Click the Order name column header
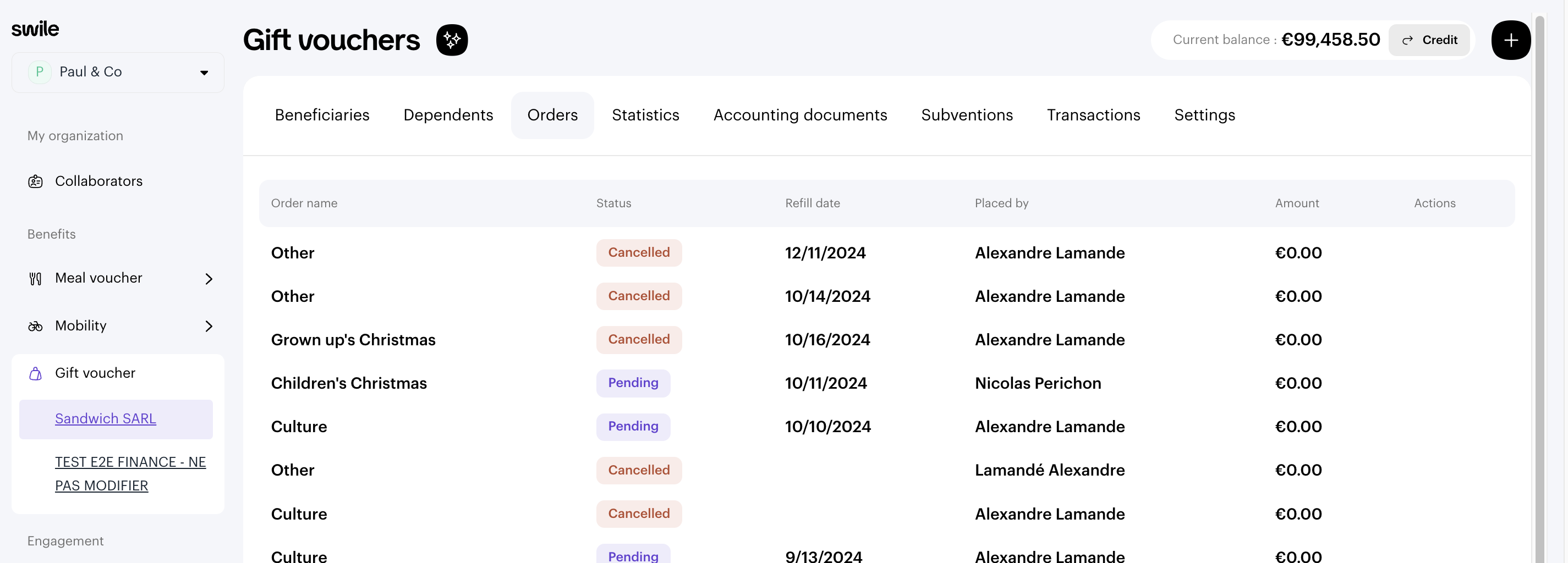The image size is (1568, 563). (x=304, y=203)
